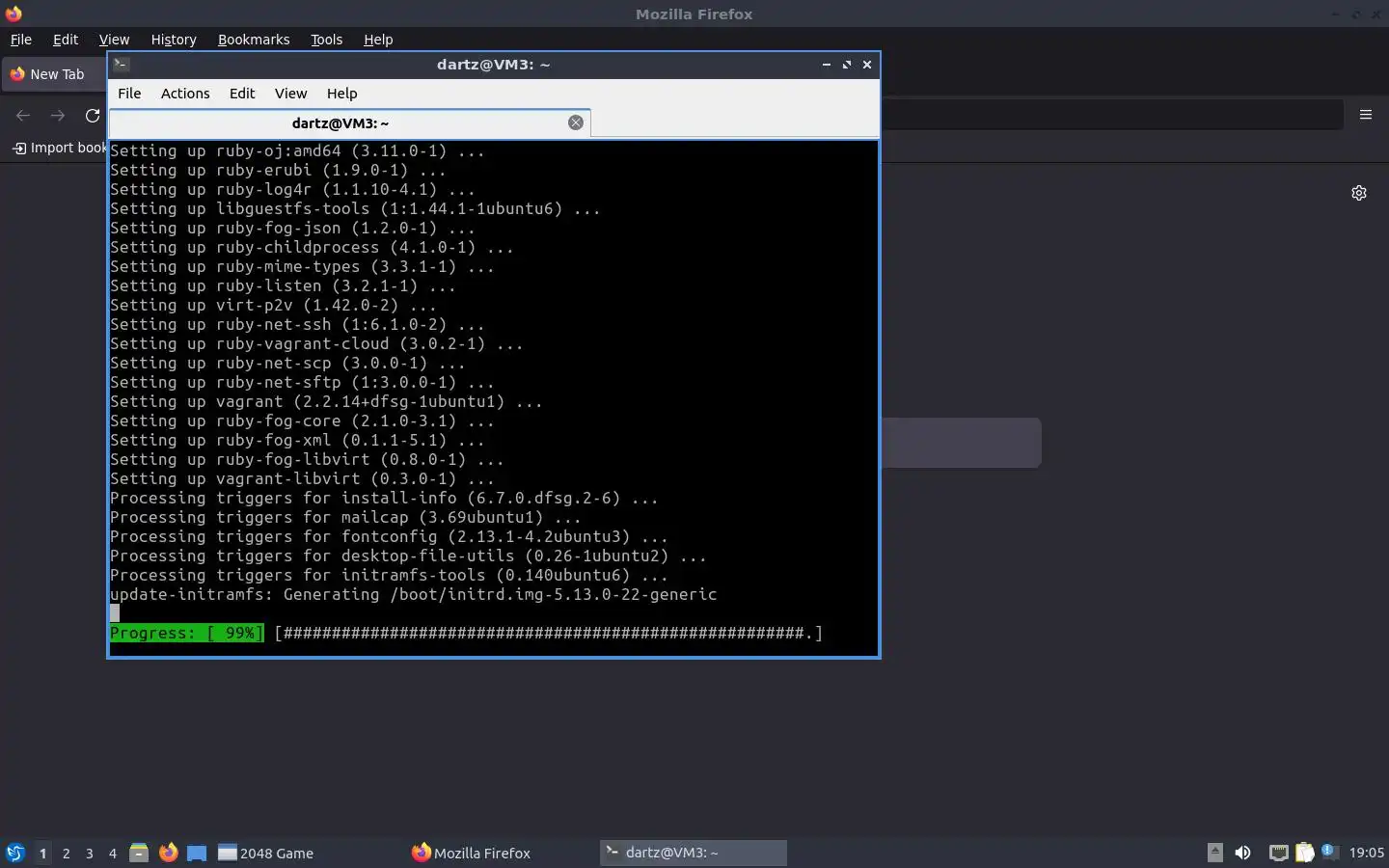
Task: Open Firefox's hamburger application menu
Action: tap(1366, 115)
